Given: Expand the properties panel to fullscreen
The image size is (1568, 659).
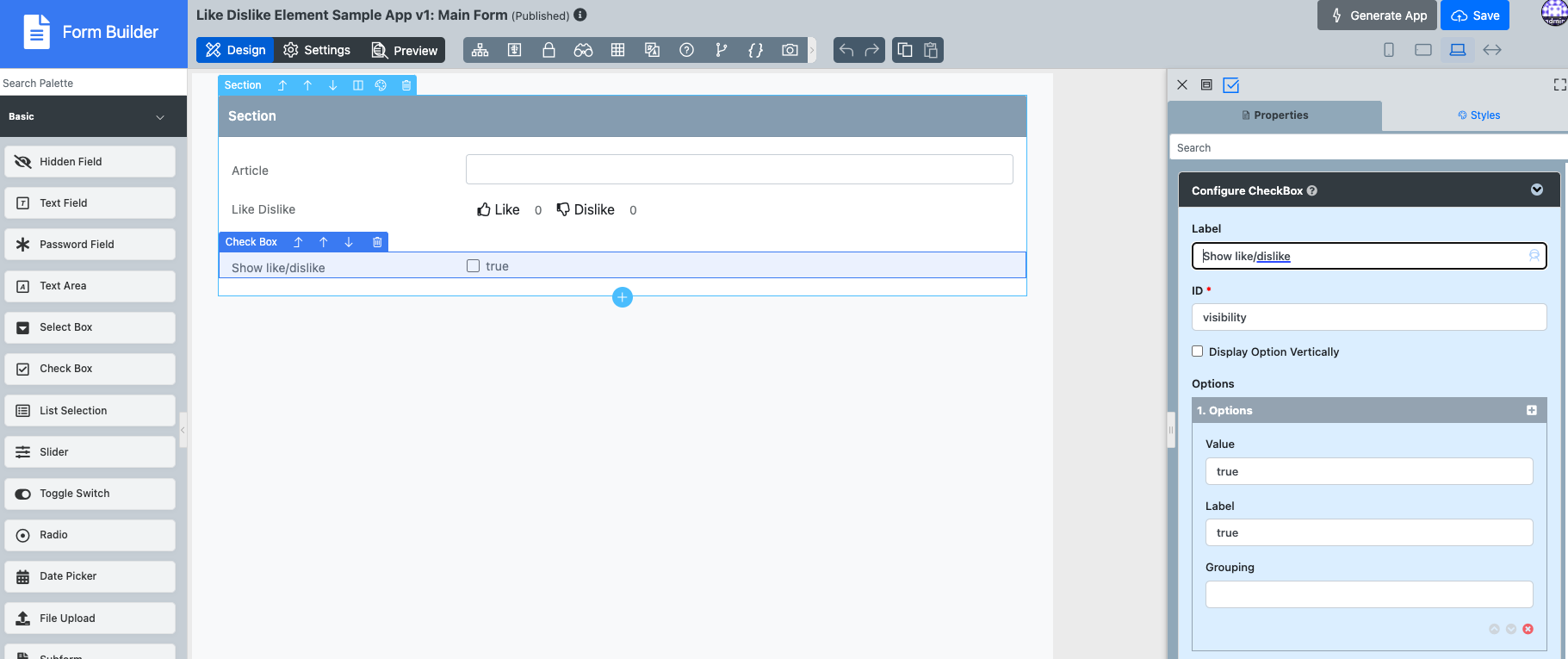Looking at the screenshot, I should click(1559, 84).
